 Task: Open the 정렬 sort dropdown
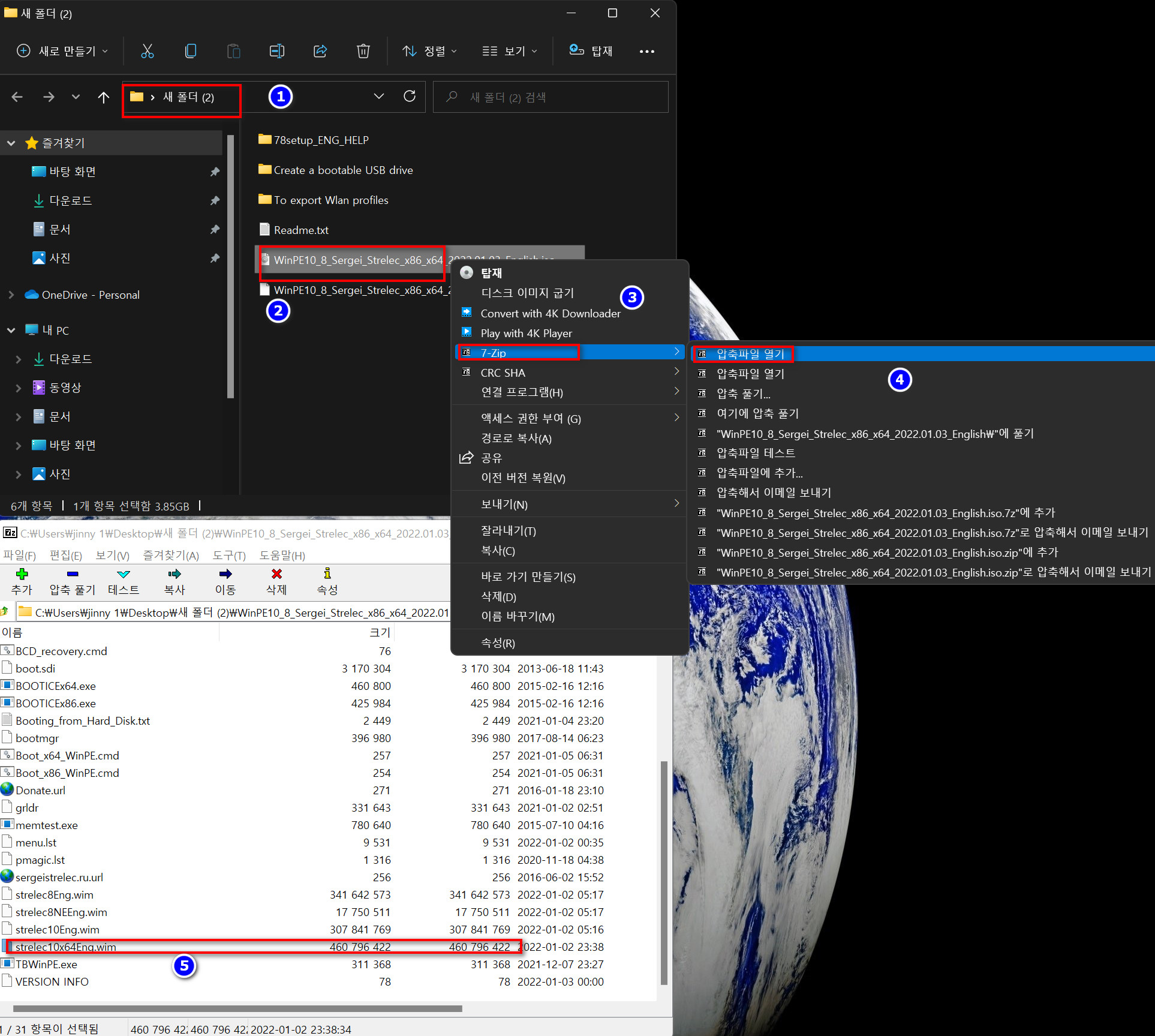[x=430, y=51]
